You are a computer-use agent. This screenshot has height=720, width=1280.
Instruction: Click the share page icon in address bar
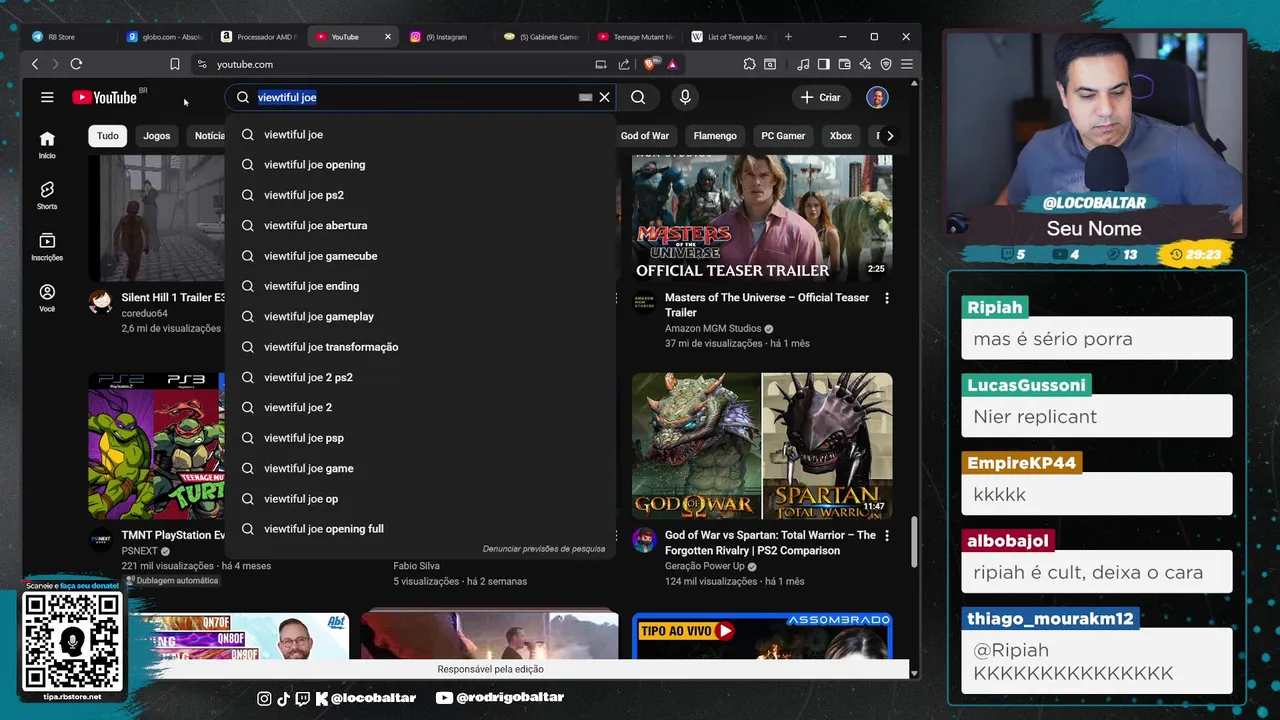624,64
